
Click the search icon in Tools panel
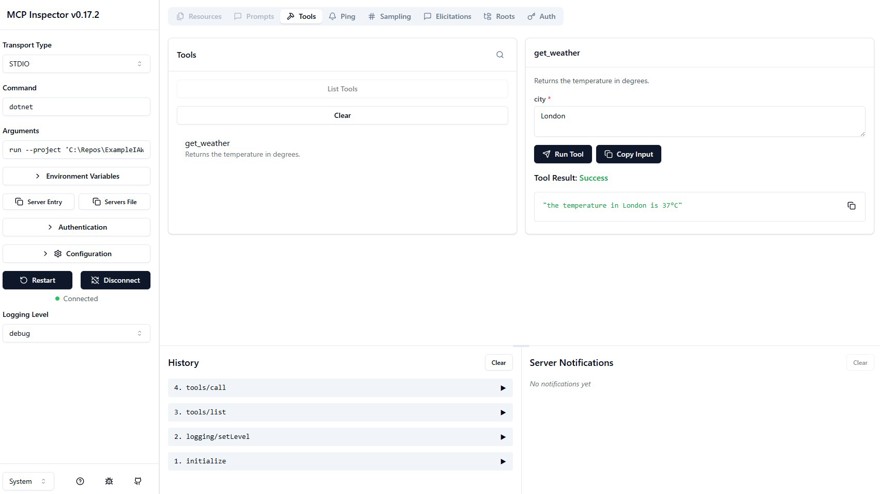(499, 54)
